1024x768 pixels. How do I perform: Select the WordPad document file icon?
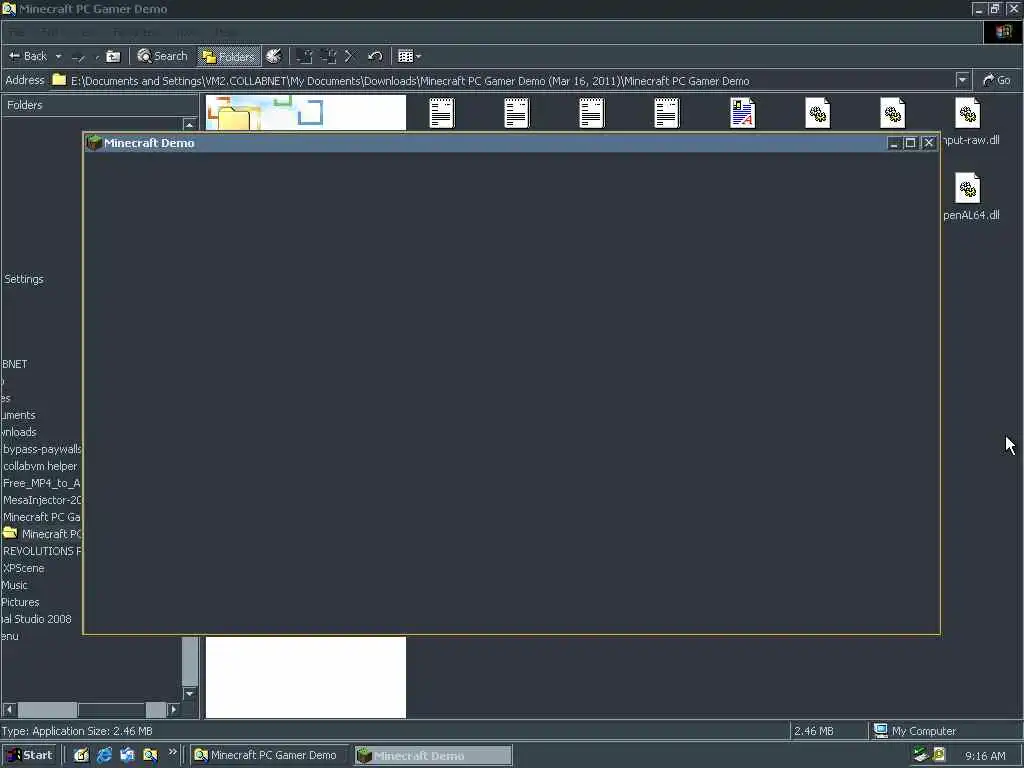pos(743,113)
